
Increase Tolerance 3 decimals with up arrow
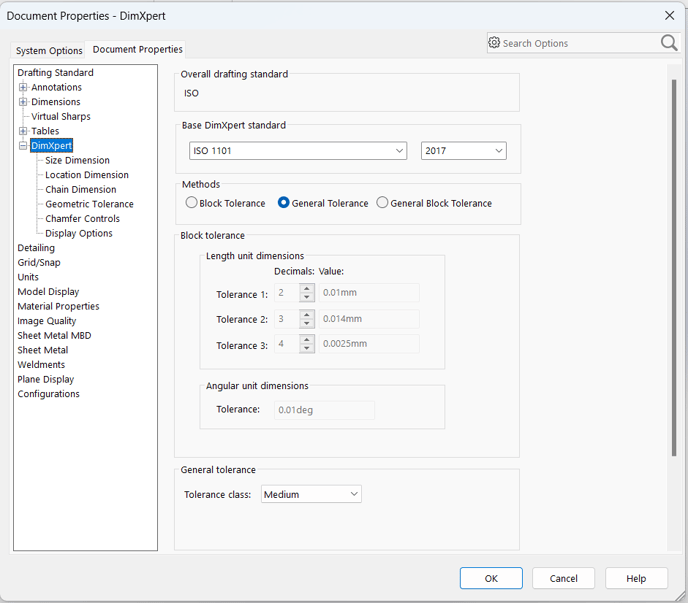coord(307,340)
